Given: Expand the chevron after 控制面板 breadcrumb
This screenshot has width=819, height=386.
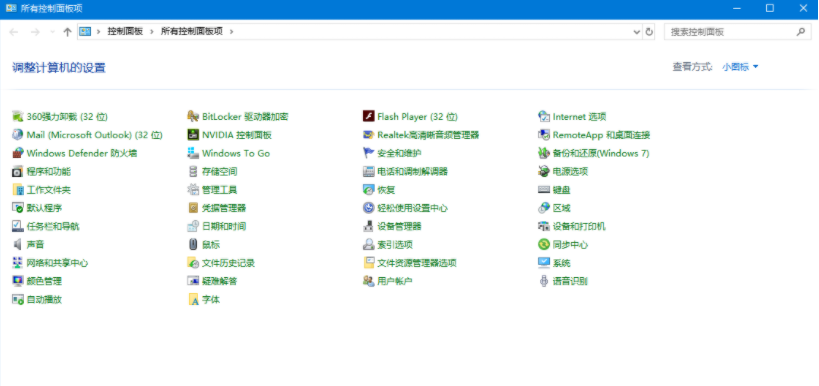Looking at the screenshot, I should pos(151,31).
